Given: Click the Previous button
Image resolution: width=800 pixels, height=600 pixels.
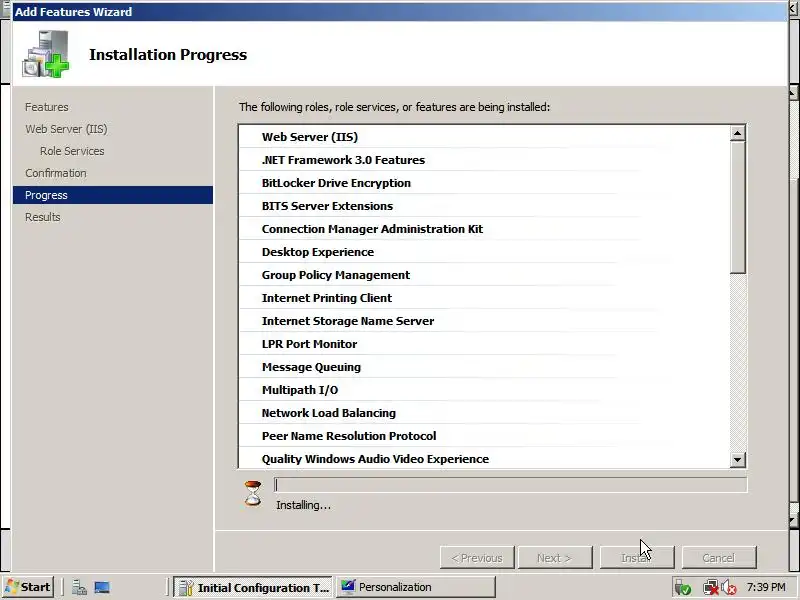Looking at the screenshot, I should tap(477, 558).
